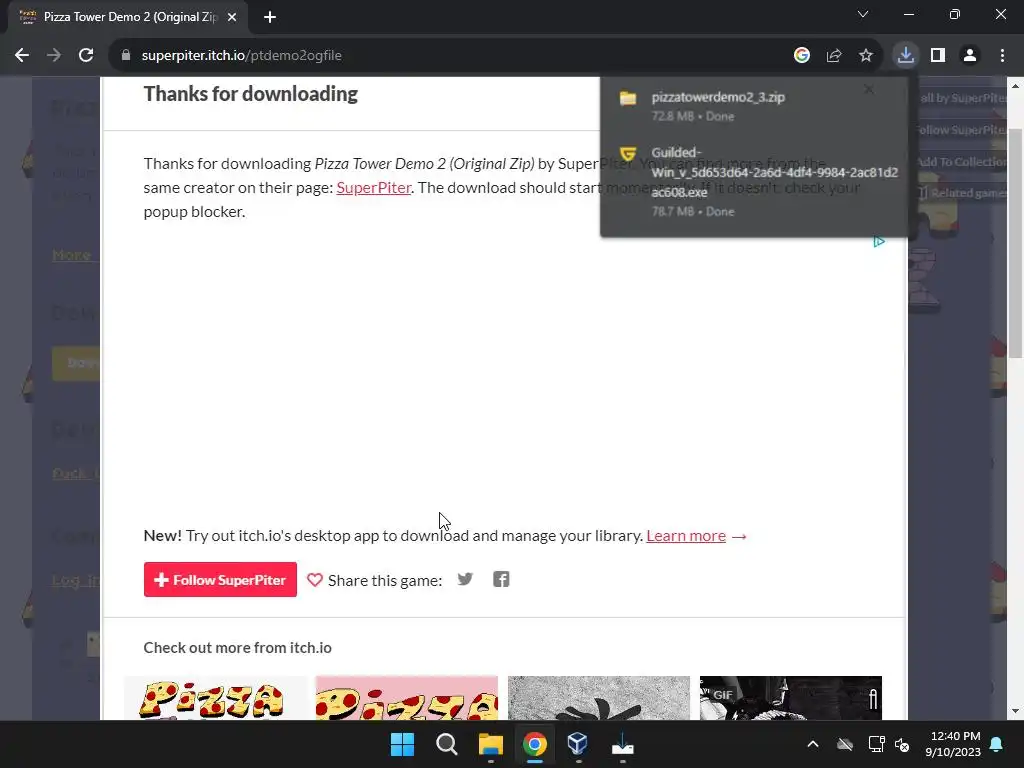Close the downloads popup

click(869, 89)
